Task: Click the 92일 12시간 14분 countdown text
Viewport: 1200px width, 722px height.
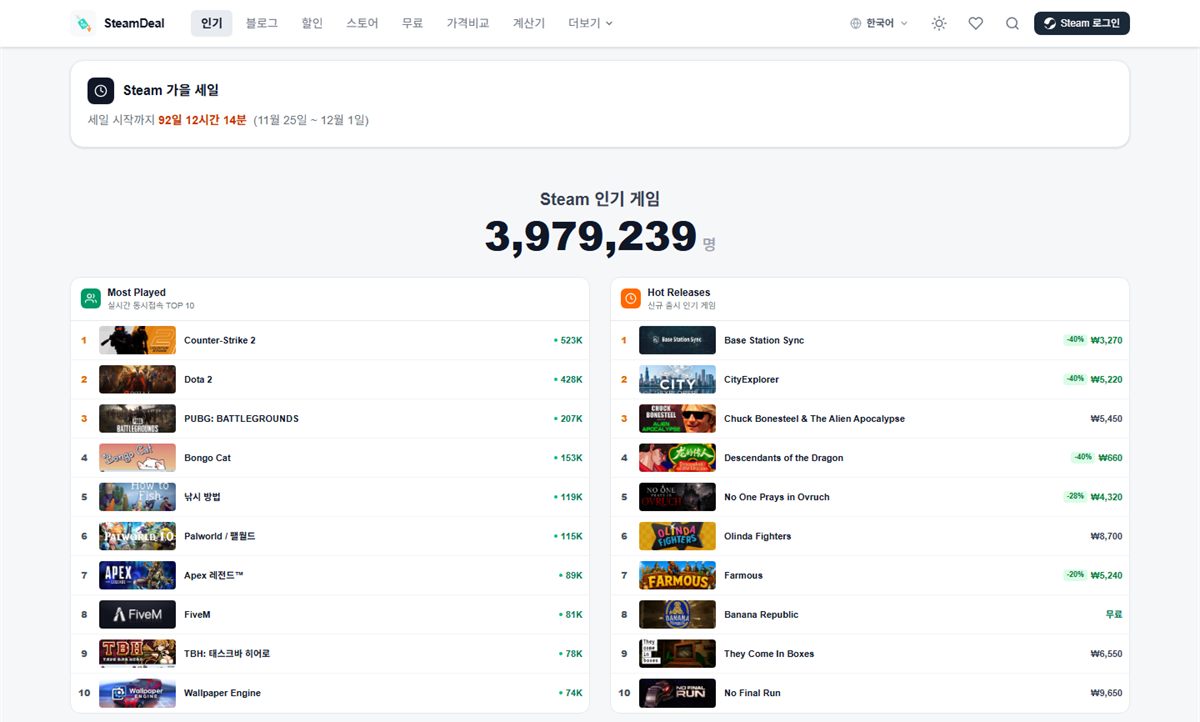Action: point(202,120)
